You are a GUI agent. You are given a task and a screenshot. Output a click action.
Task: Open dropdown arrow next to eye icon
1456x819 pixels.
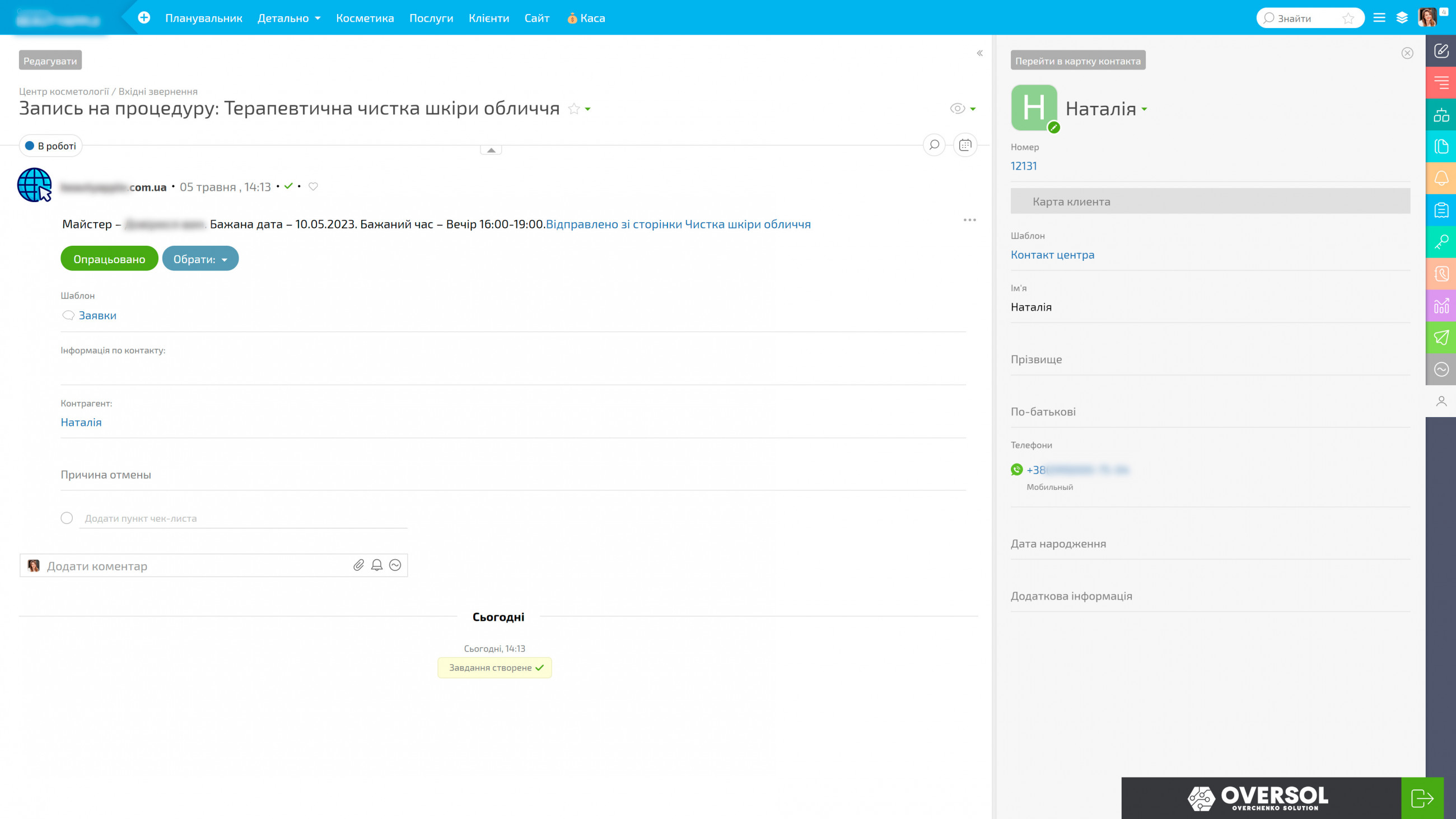973,109
